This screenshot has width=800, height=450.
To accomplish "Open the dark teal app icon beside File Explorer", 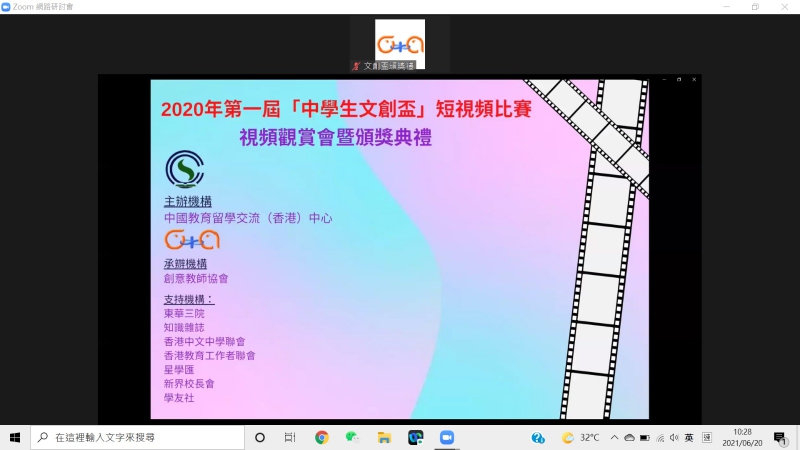I will point(415,437).
